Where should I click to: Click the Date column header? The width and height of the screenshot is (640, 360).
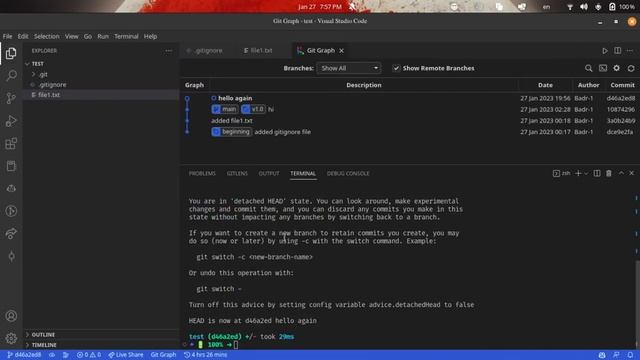coord(545,85)
